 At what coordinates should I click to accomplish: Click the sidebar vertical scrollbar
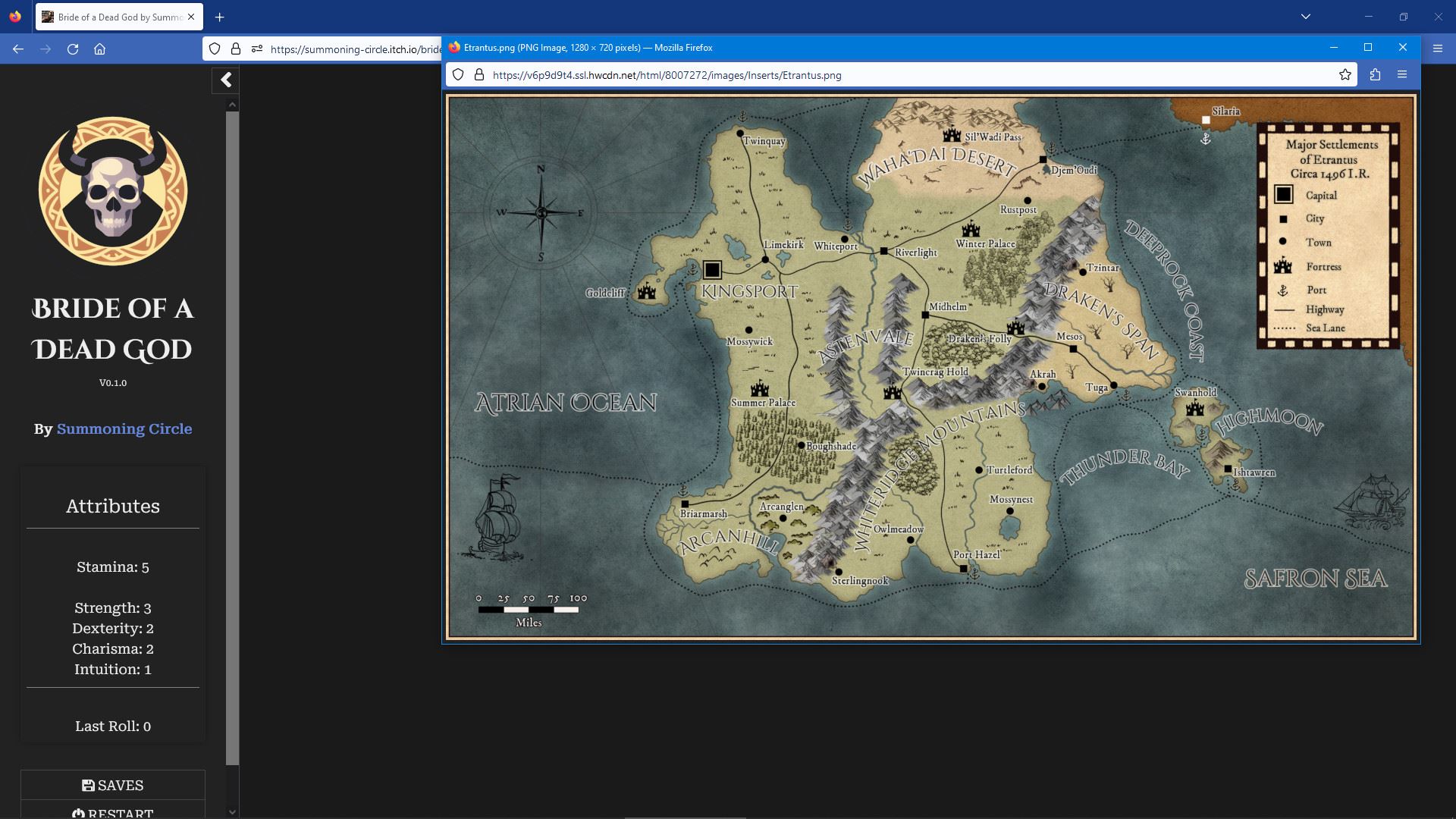232,436
